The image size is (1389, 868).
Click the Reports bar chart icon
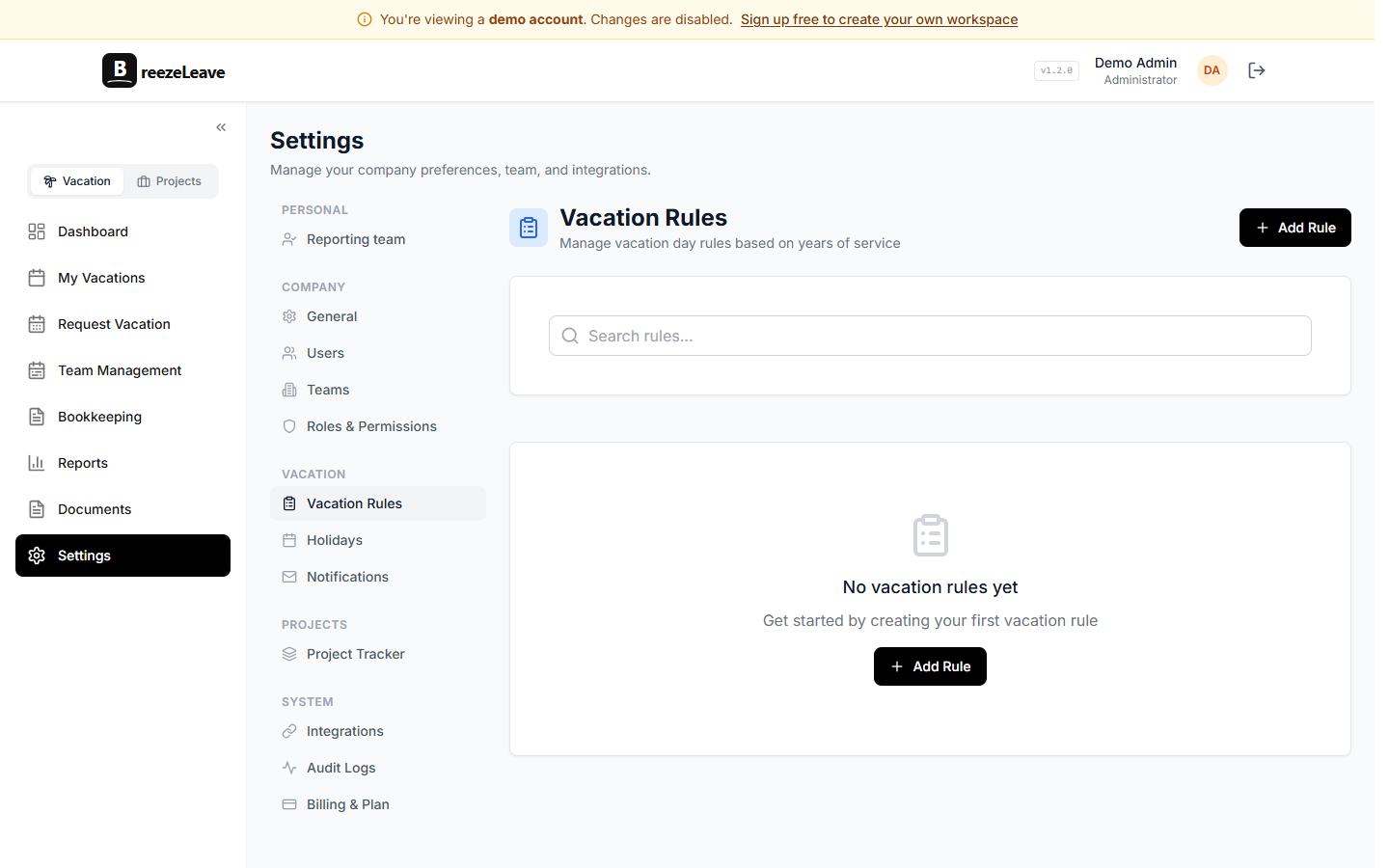(37, 463)
